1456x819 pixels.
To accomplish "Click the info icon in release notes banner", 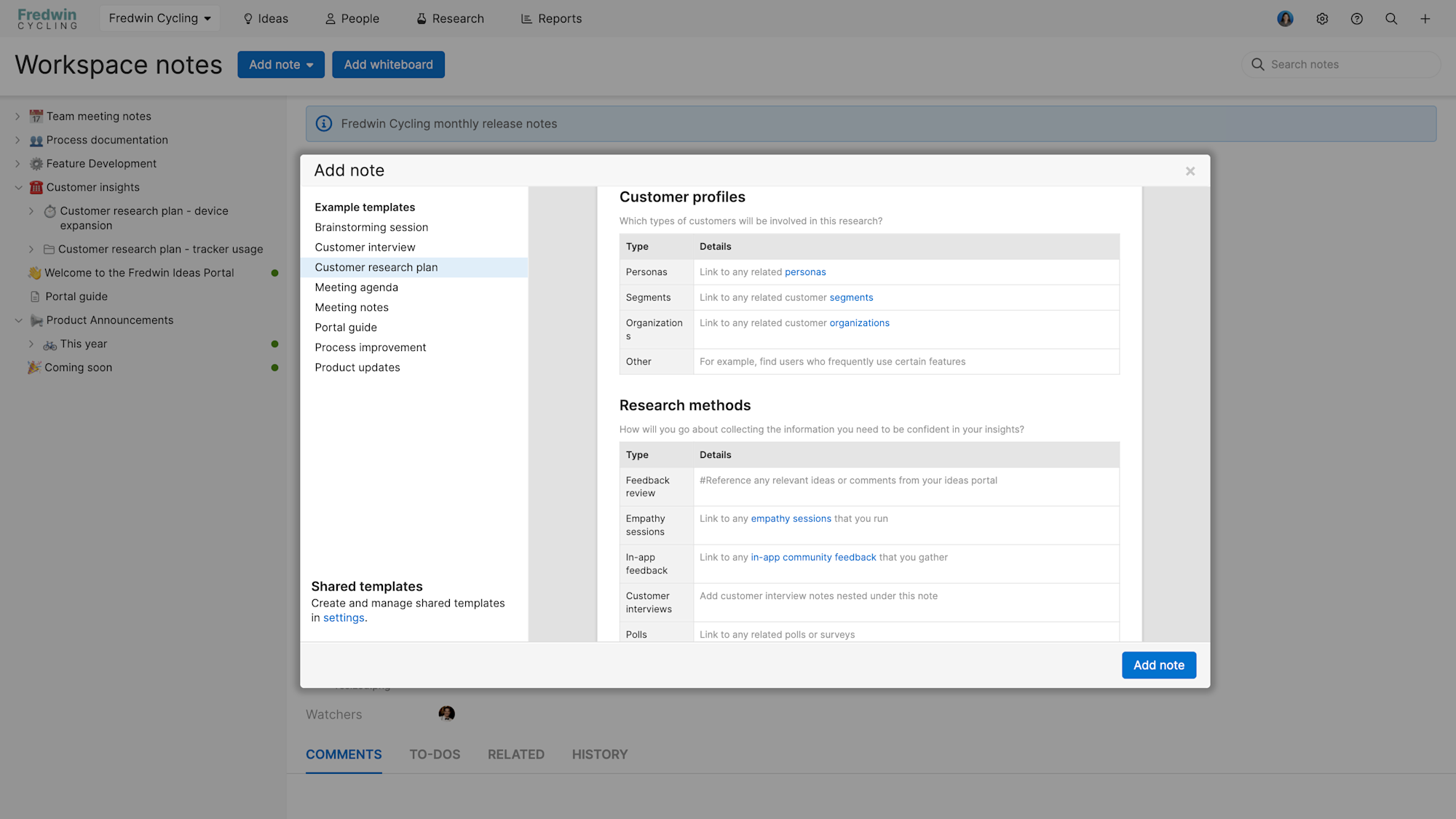I will [324, 124].
